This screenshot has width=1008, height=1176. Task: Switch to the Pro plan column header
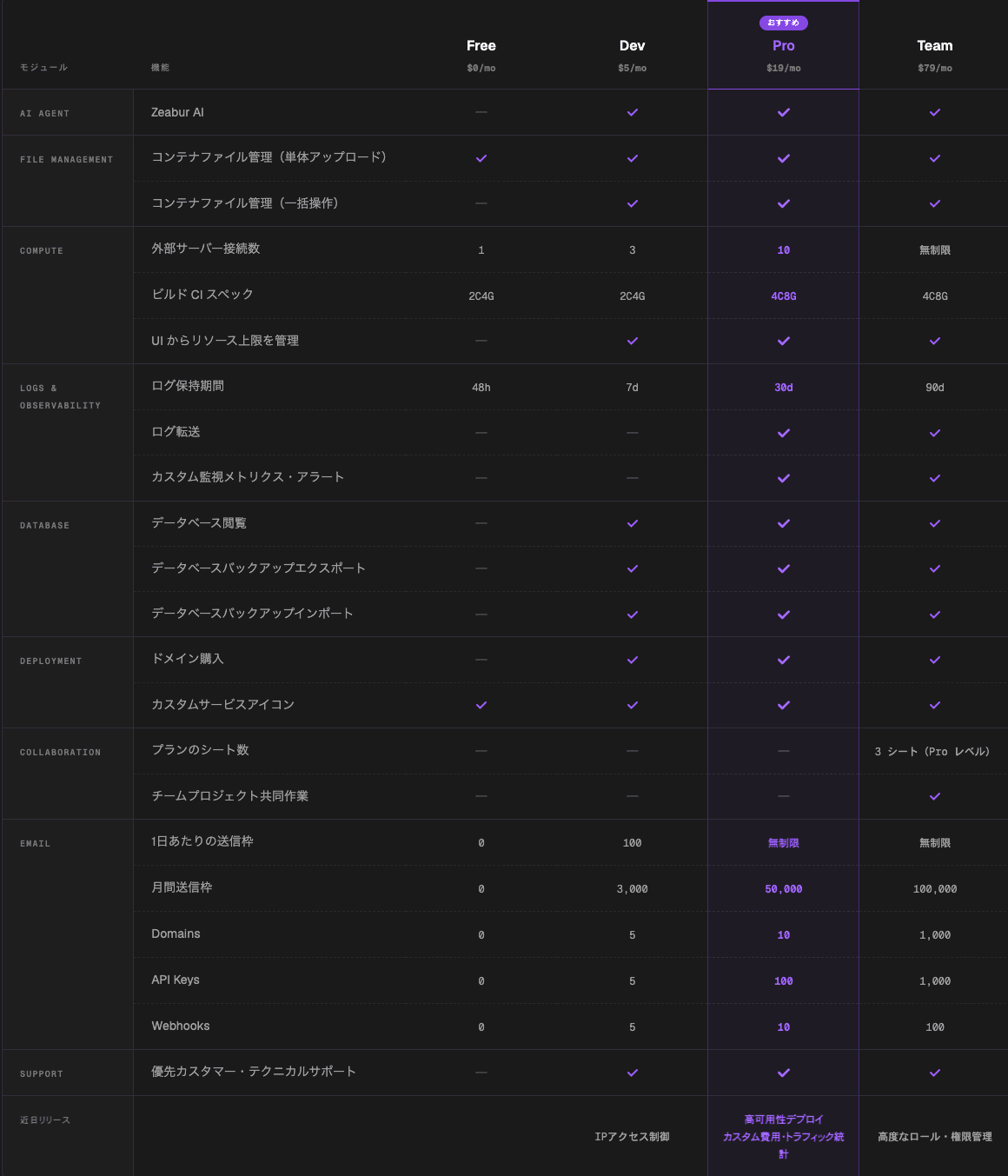click(x=783, y=45)
